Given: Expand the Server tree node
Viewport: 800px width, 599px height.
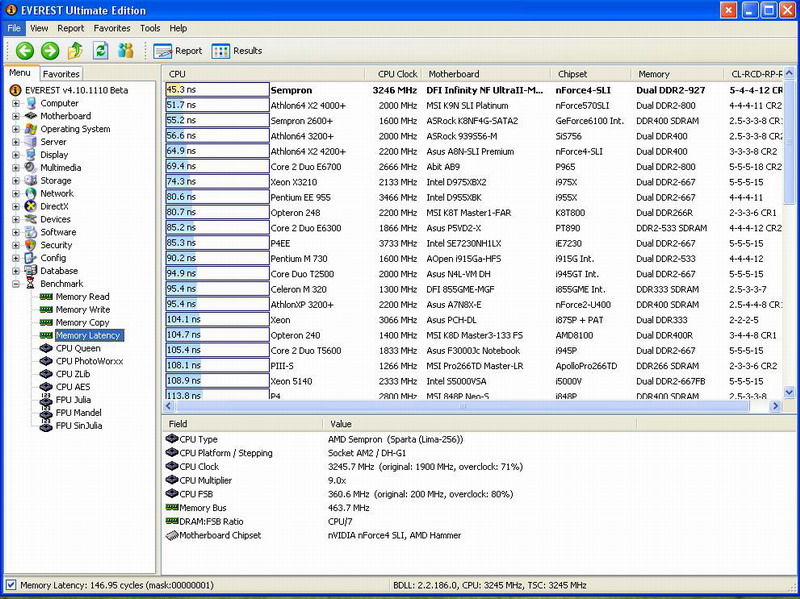Looking at the screenshot, I should pos(16,142).
